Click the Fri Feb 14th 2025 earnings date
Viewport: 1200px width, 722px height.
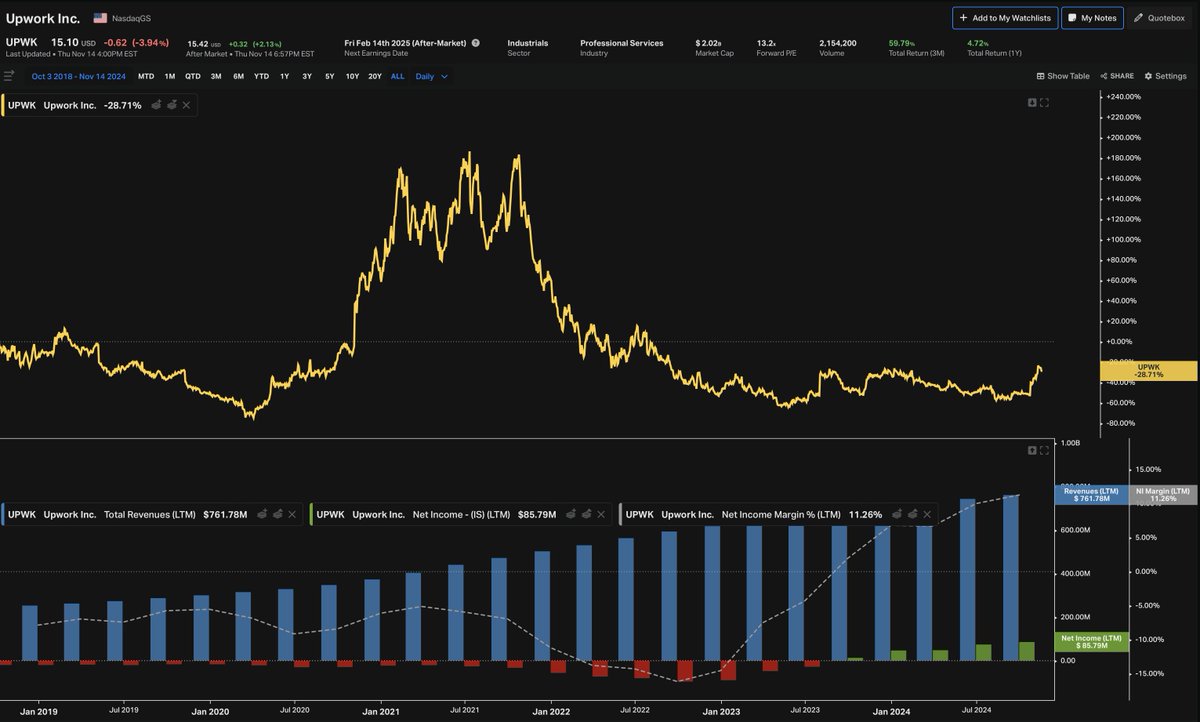click(405, 43)
